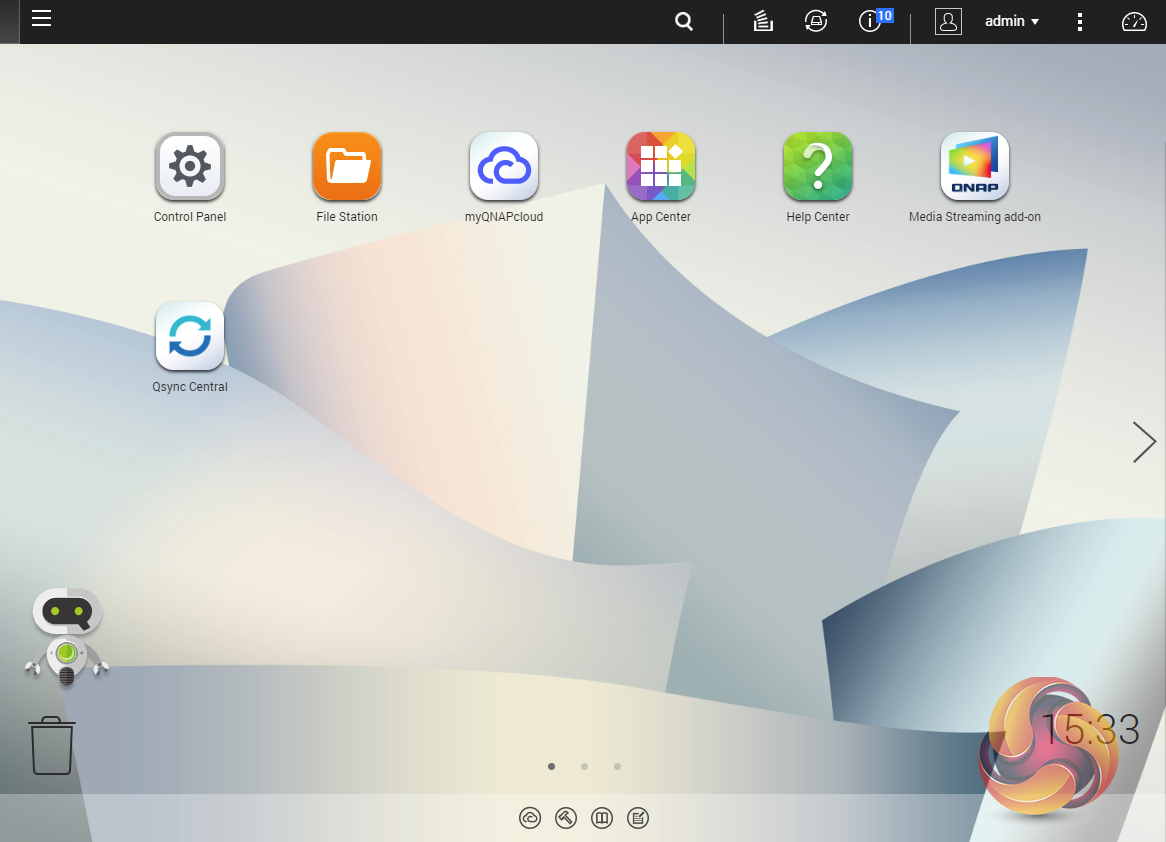The height and width of the screenshot is (842, 1166).
Task: Click the App Center label text
Action: [x=661, y=216]
